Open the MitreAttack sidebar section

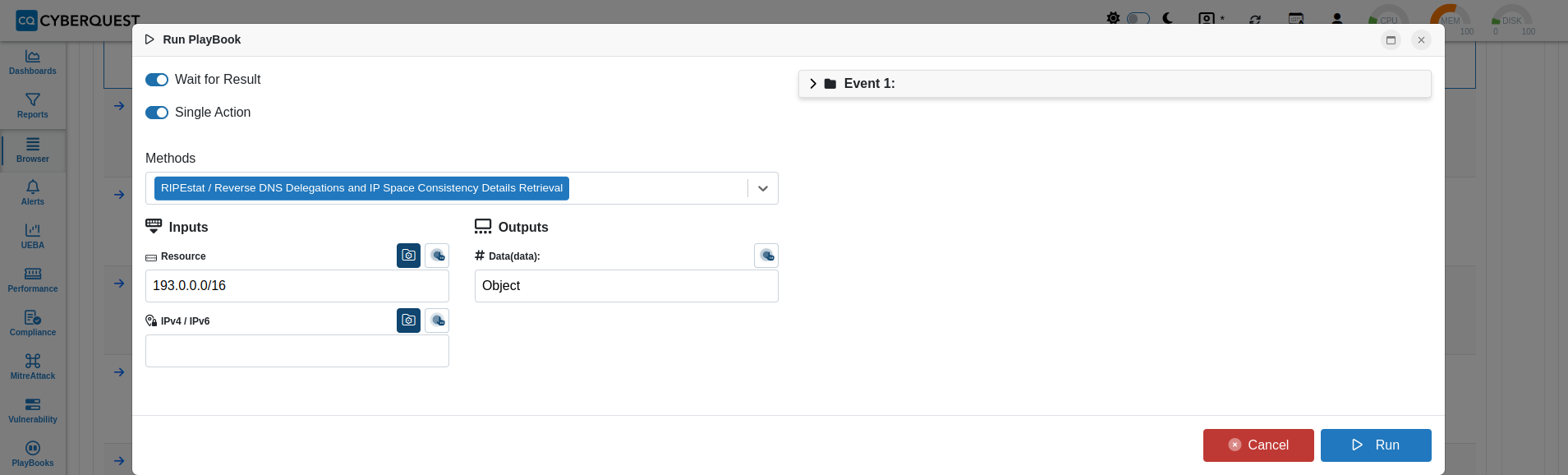tap(33, 367)
